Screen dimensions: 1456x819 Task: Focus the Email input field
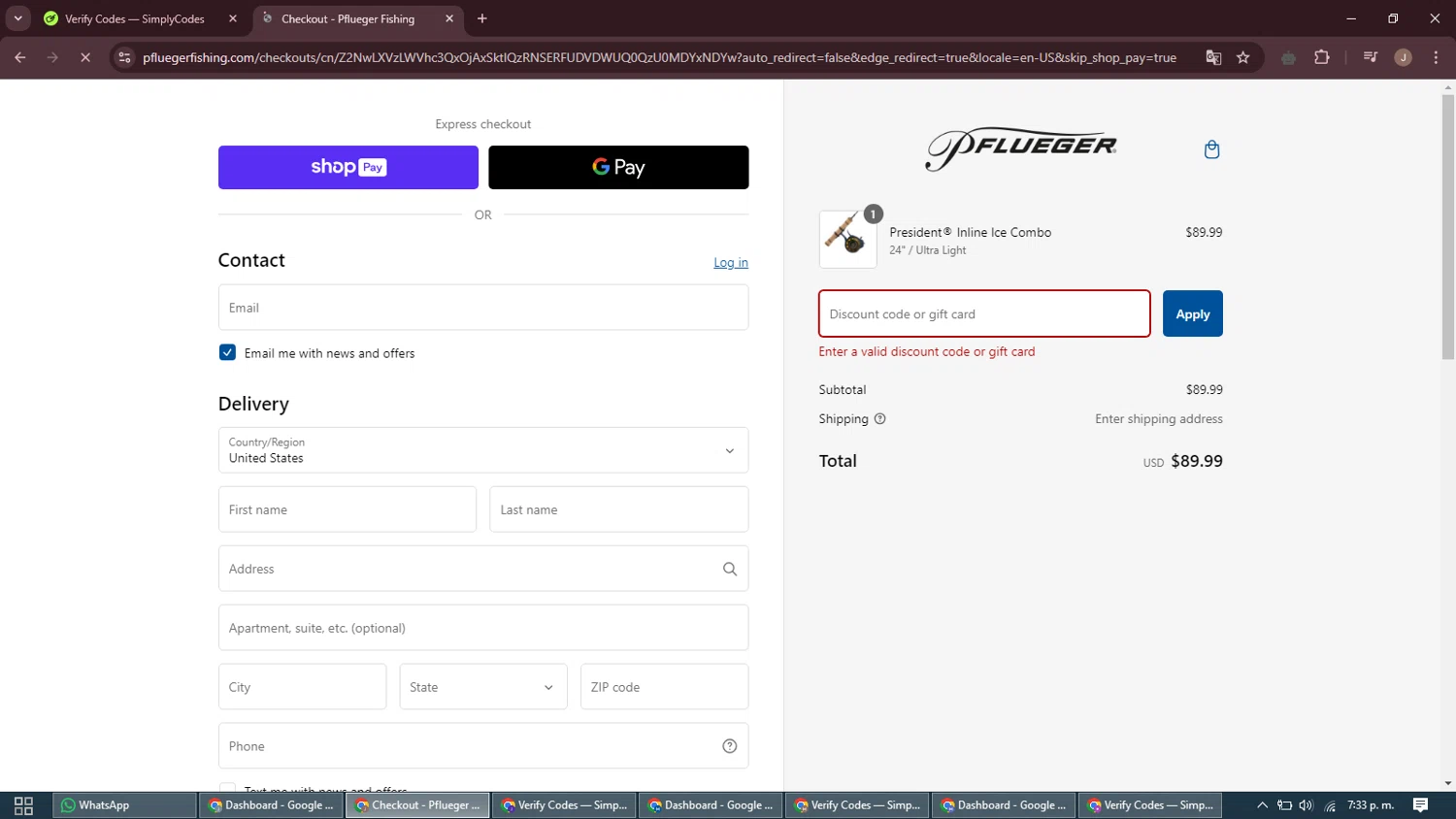tap(483, 308)
